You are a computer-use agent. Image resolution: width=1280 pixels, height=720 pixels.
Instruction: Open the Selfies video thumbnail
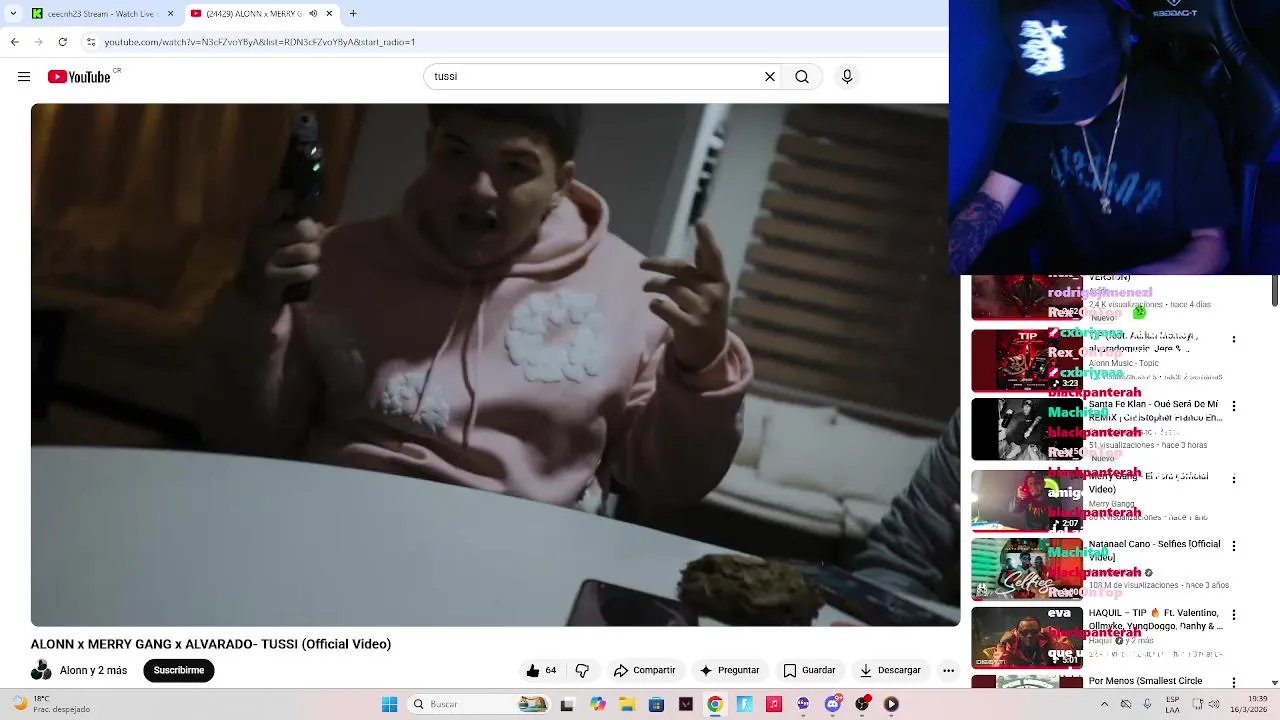pos(1027,570)
